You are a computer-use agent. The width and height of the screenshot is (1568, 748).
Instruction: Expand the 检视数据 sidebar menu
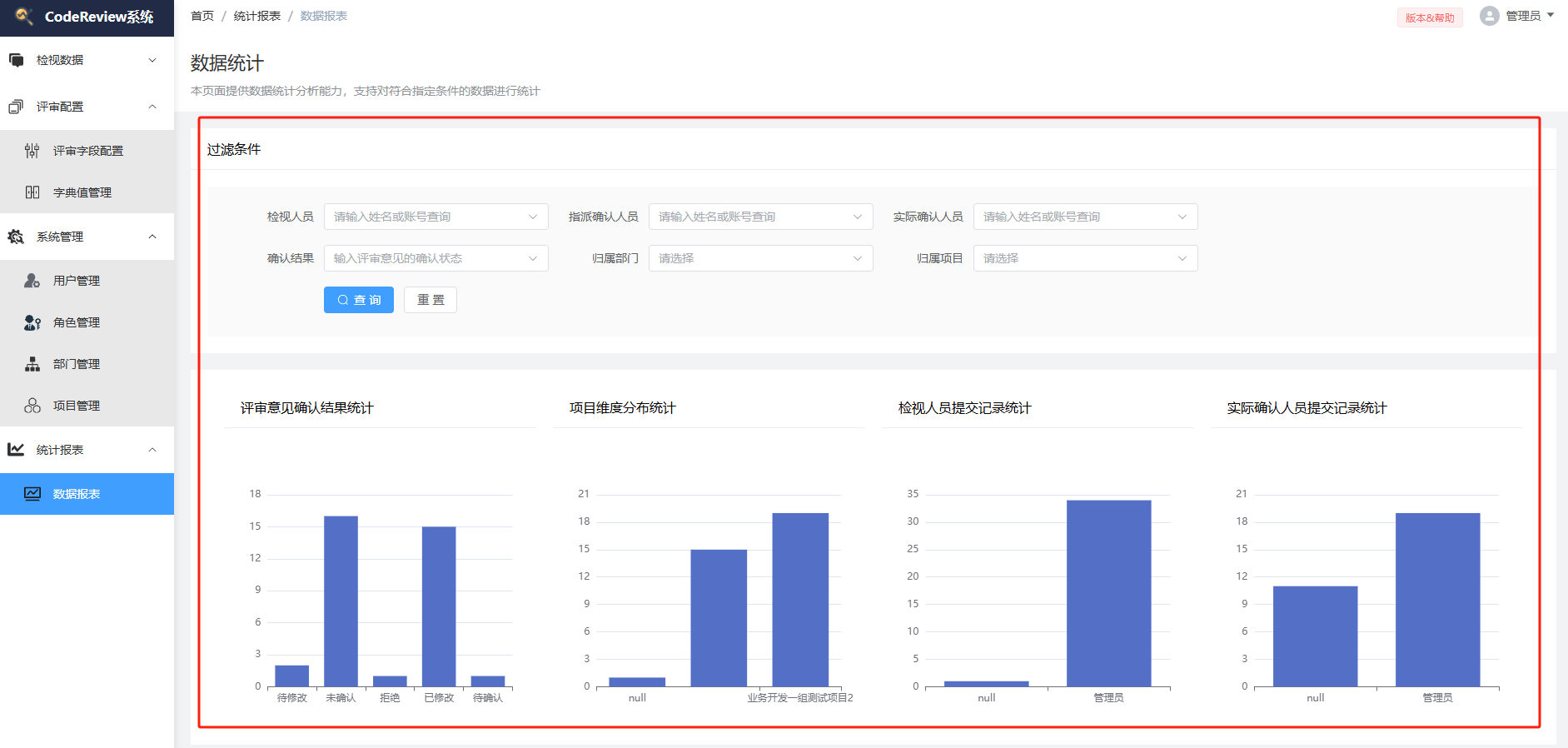pyautogui.click(x=87, y=60)
